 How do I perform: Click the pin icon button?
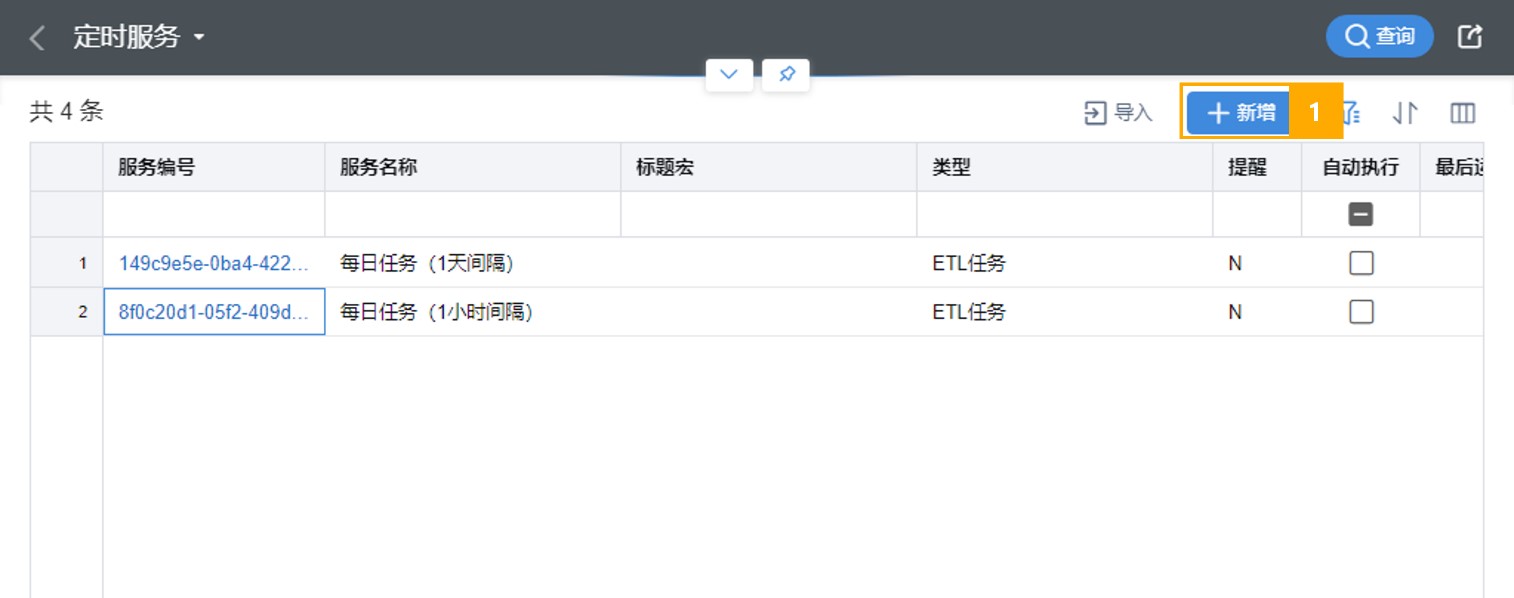tap(786, 75)
